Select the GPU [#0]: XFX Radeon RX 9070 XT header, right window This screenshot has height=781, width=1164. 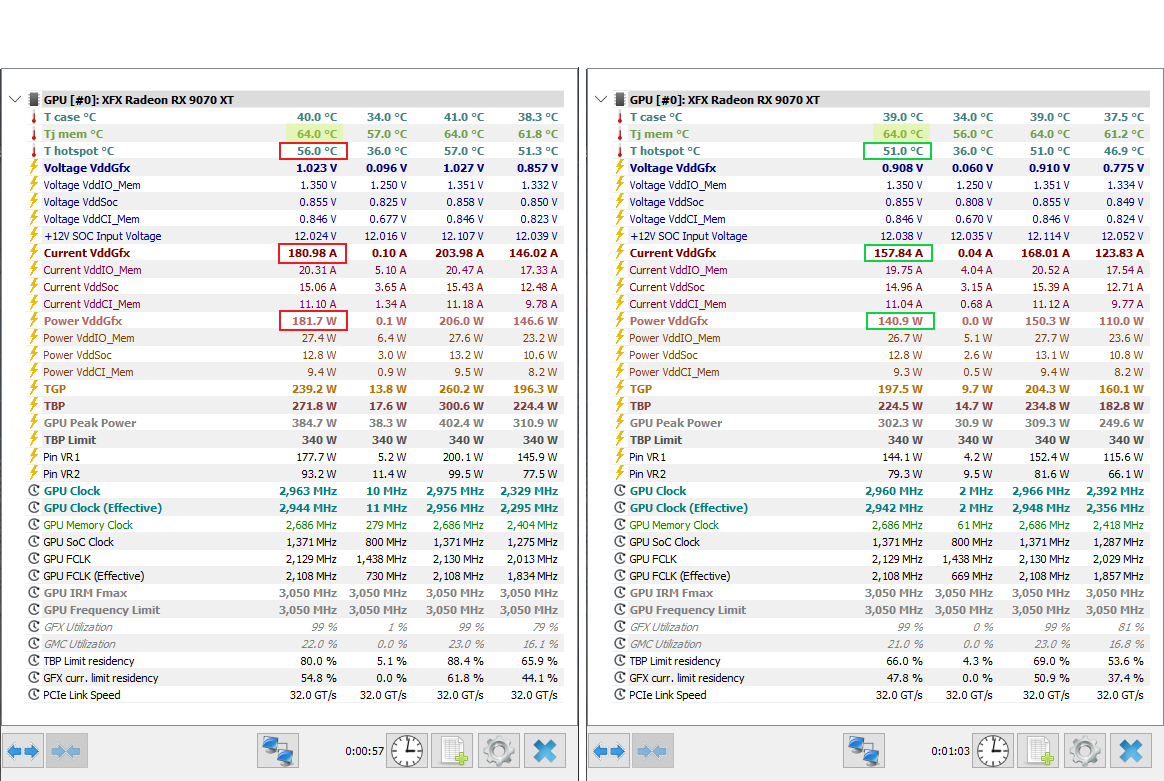pos(725,99)
